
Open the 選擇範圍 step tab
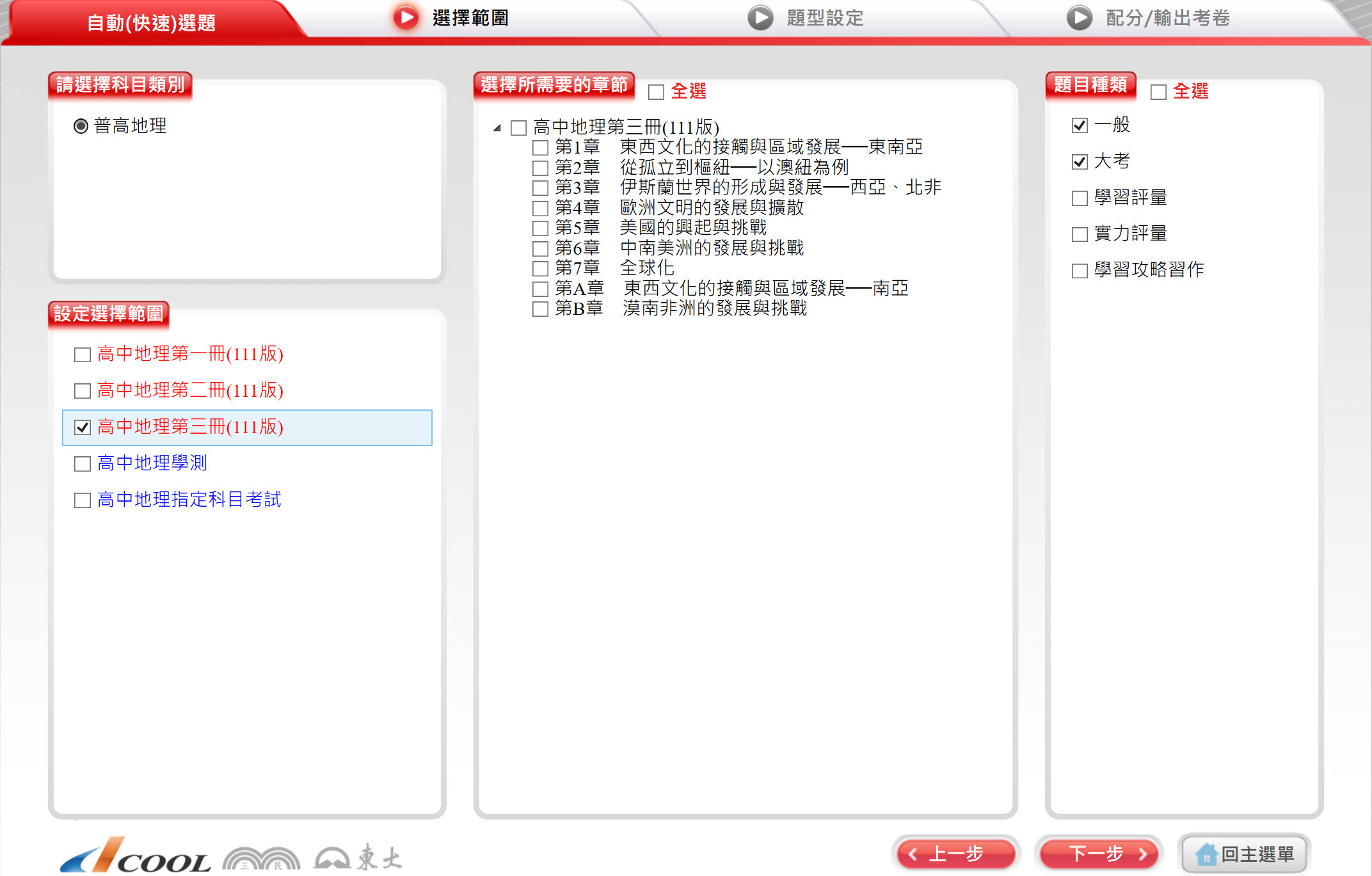pyautogui.click(x=470, y=18)
